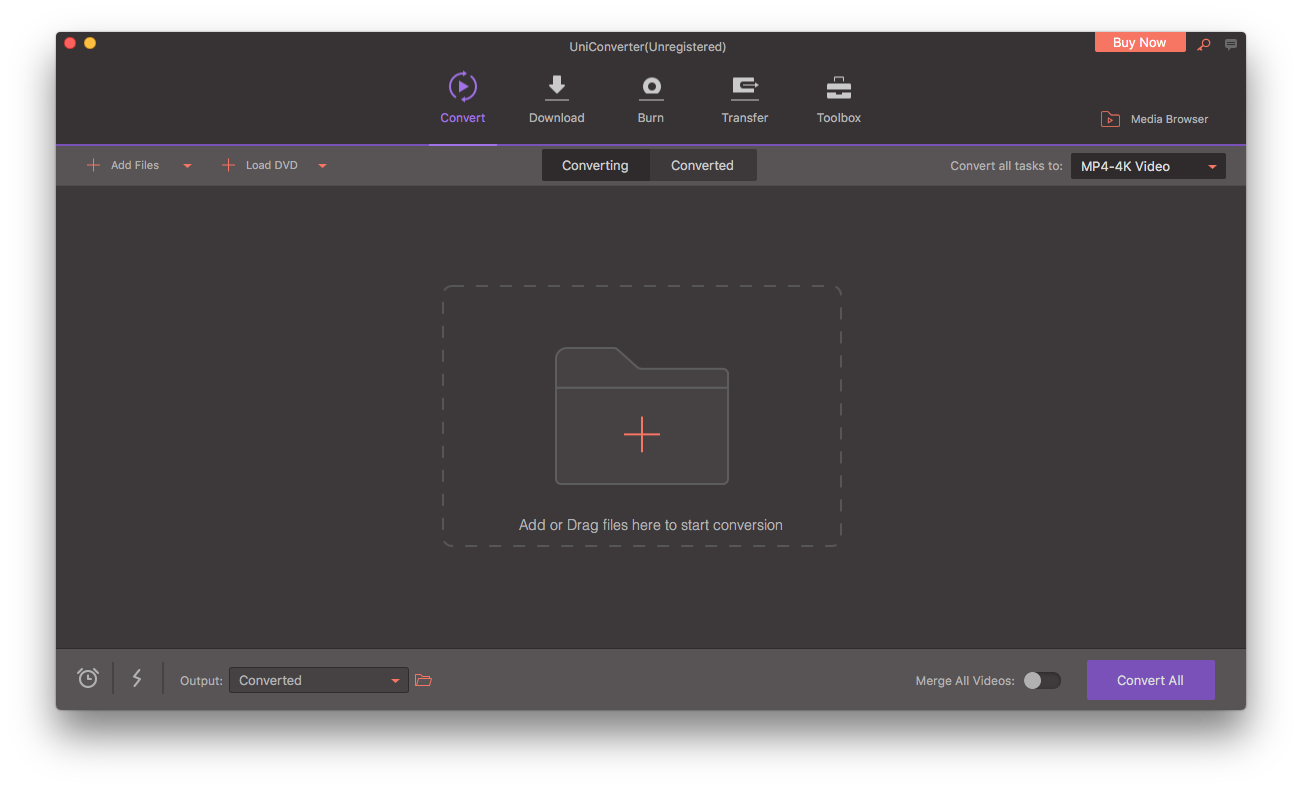Click the lightning bolt high-speed conversion icon
Viewport: 1302px width, 790px height.
pos(137,678)
